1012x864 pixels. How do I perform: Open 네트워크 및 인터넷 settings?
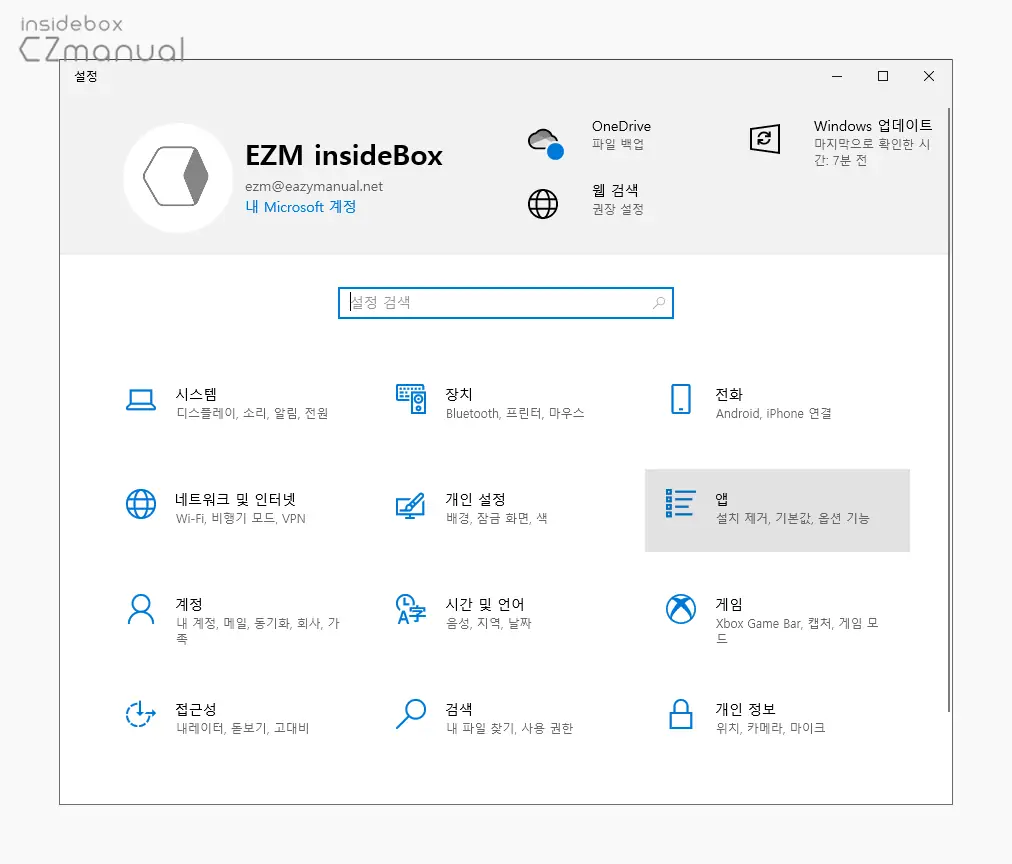(x=141, y=507)
